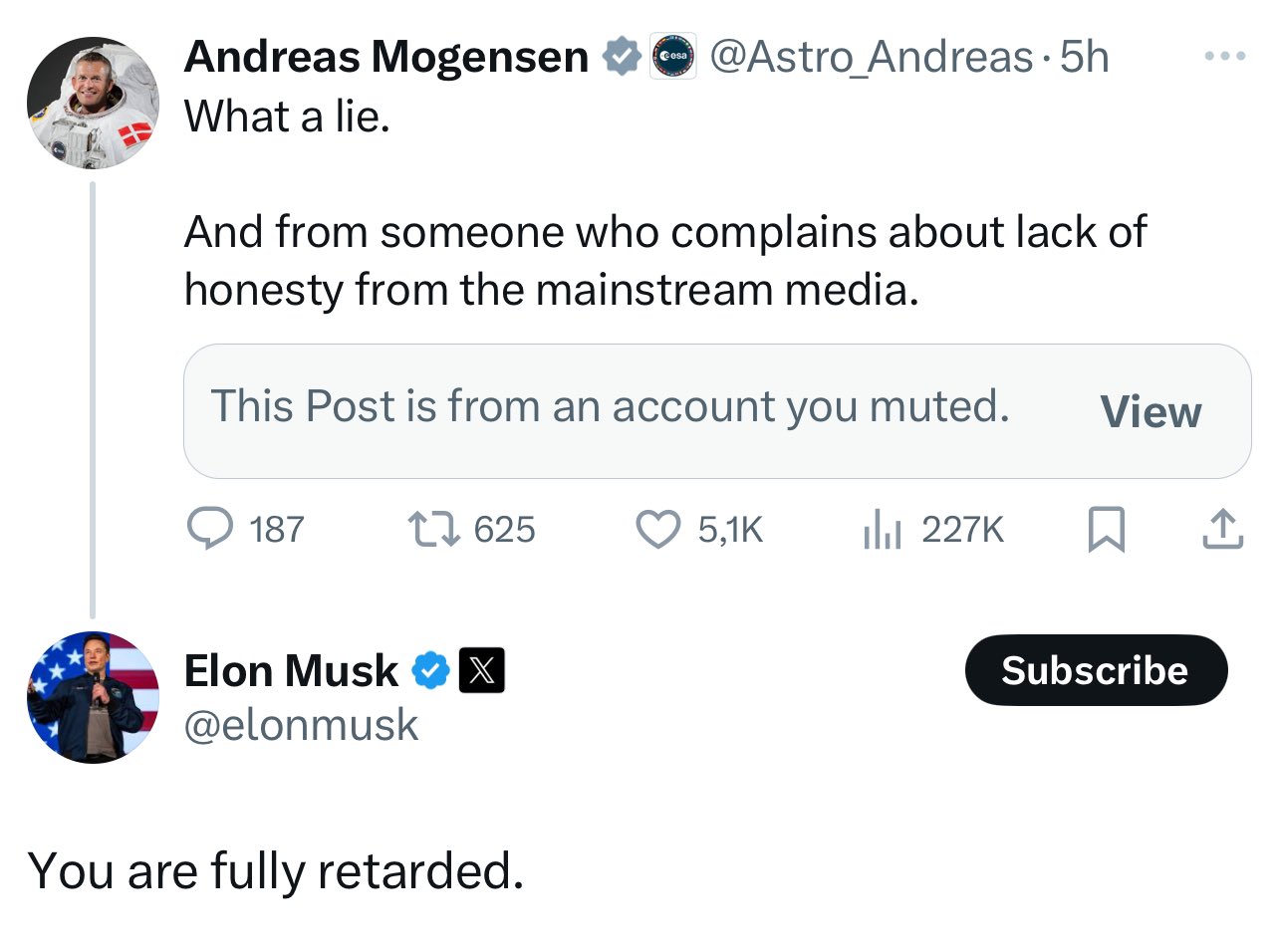Screen dimensions: 1279x952
Task: Click Andreas Mogensen's verified checkmark badge
Action: pyautogui.click(x=623, y=58)
